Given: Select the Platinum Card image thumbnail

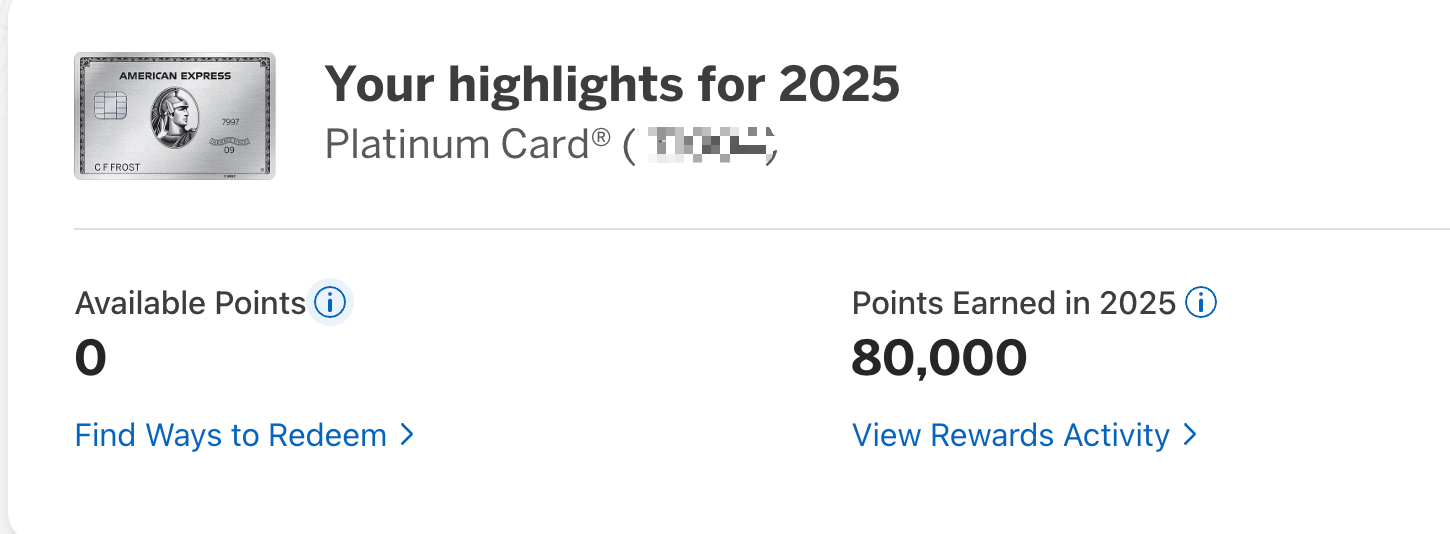Looking at the screenshot, I should click(175, 116).
